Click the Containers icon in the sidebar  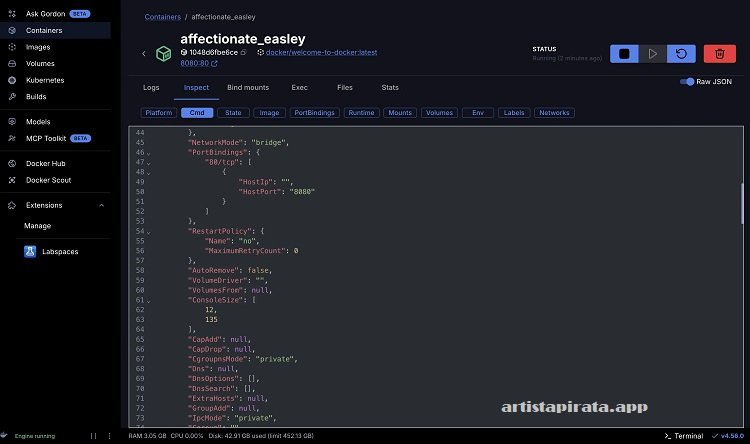tap(12, 30)
